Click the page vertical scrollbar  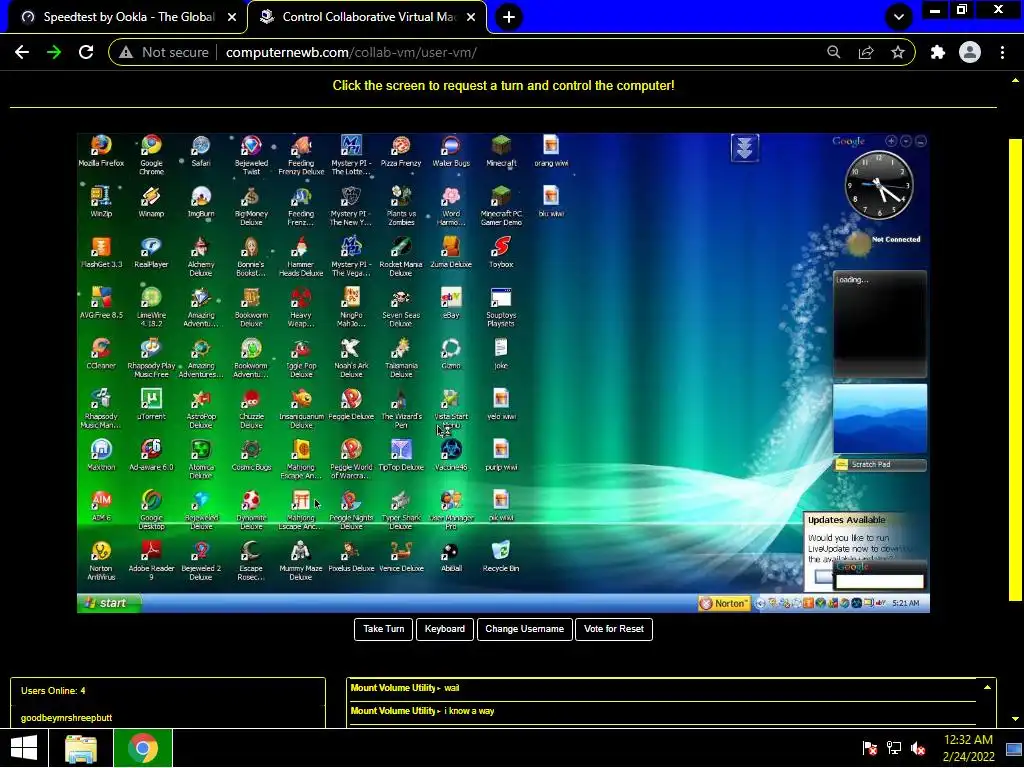1015,370
